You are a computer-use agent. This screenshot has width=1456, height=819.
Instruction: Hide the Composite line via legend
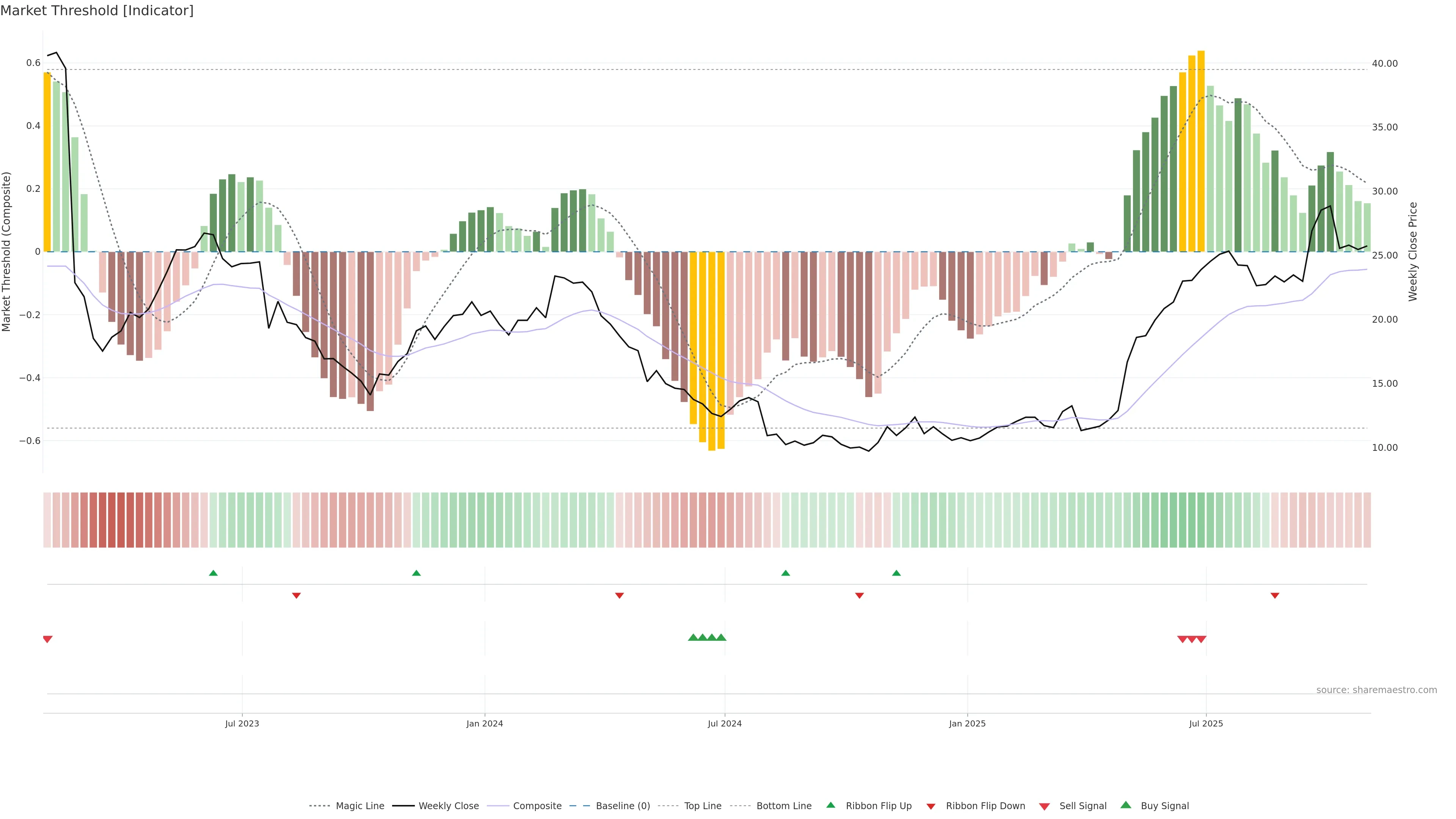click(x=537, y=806)
